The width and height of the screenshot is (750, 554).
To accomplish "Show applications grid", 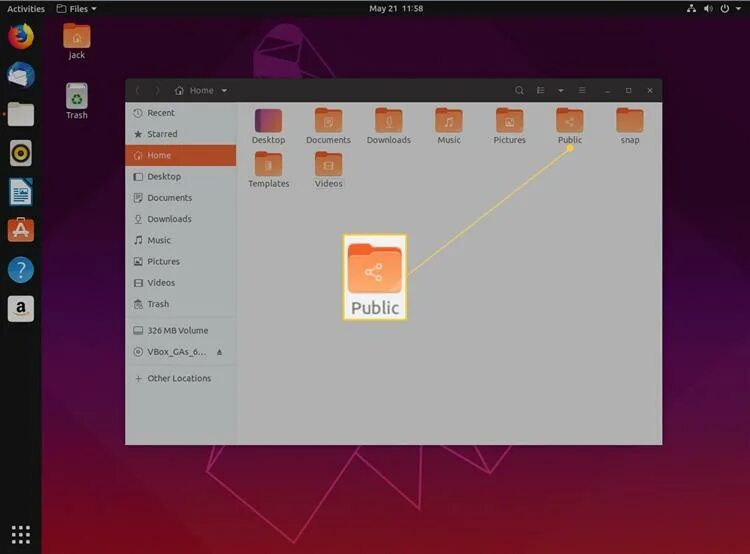I will [21, 534].
